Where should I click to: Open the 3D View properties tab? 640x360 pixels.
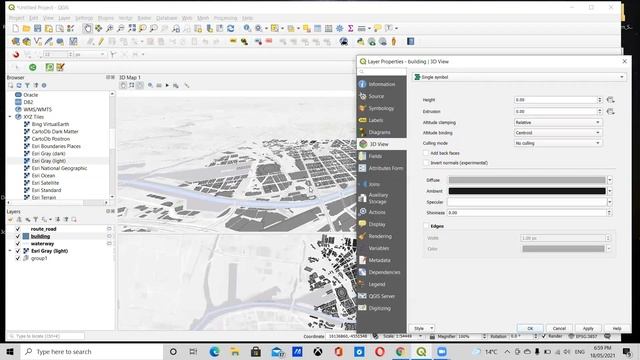tap(382, 144)
